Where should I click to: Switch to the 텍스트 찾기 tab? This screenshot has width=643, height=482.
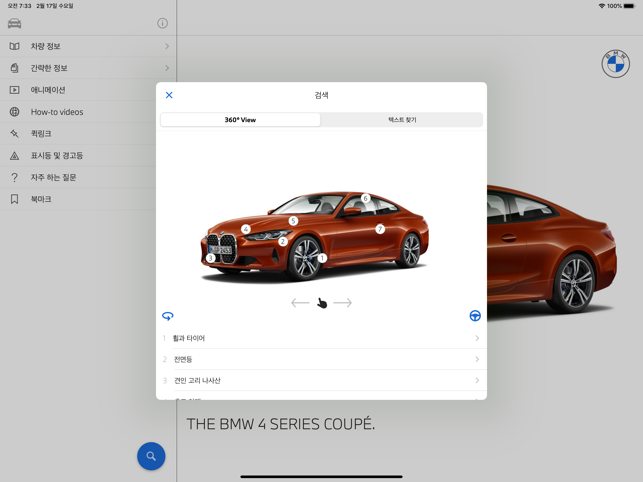pyautogui.click(x=402, y=120)
